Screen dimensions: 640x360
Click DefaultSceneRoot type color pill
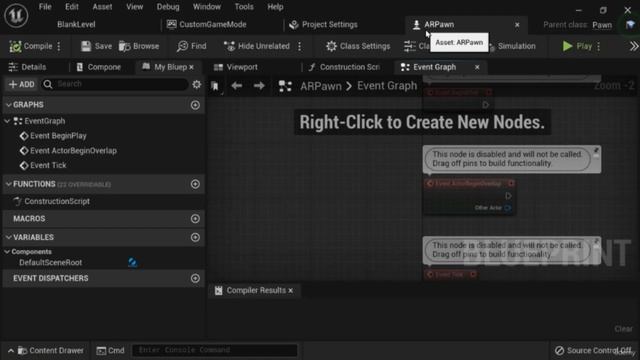pos(133,262)
